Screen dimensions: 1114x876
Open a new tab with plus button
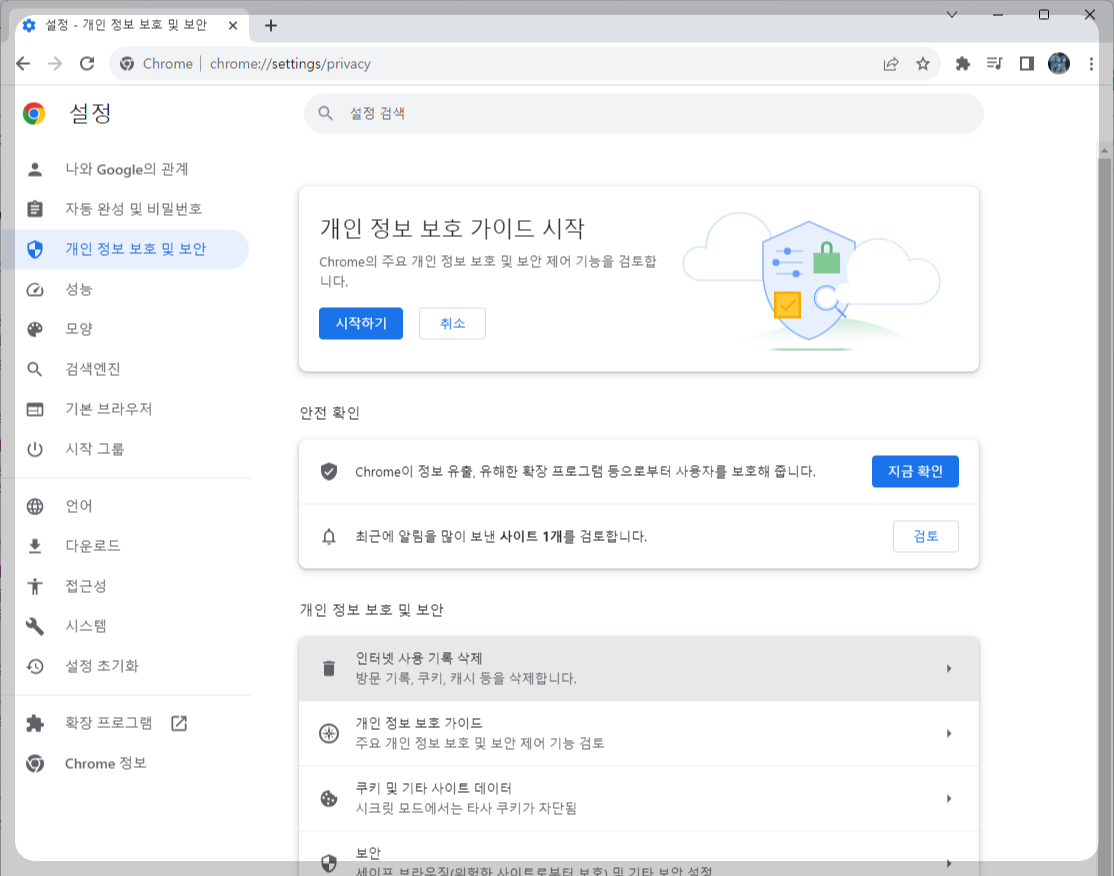tap(271, 26)
